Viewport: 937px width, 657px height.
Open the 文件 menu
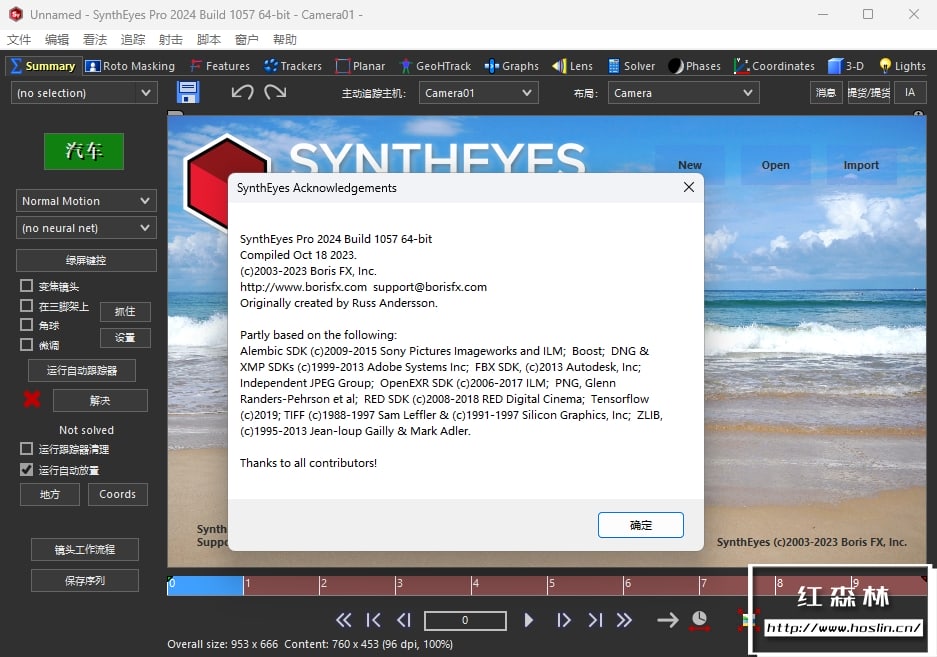pos(19,40)
